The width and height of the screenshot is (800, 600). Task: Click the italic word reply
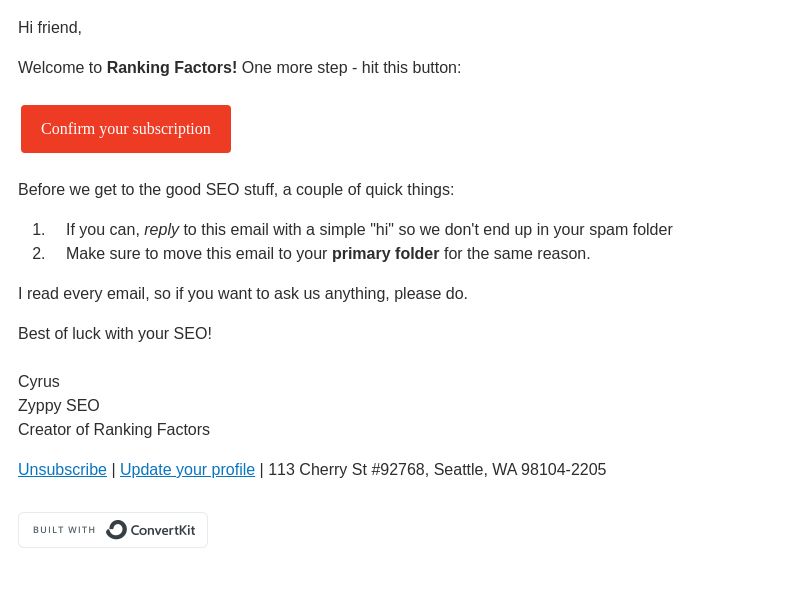(x=161, y=230)
